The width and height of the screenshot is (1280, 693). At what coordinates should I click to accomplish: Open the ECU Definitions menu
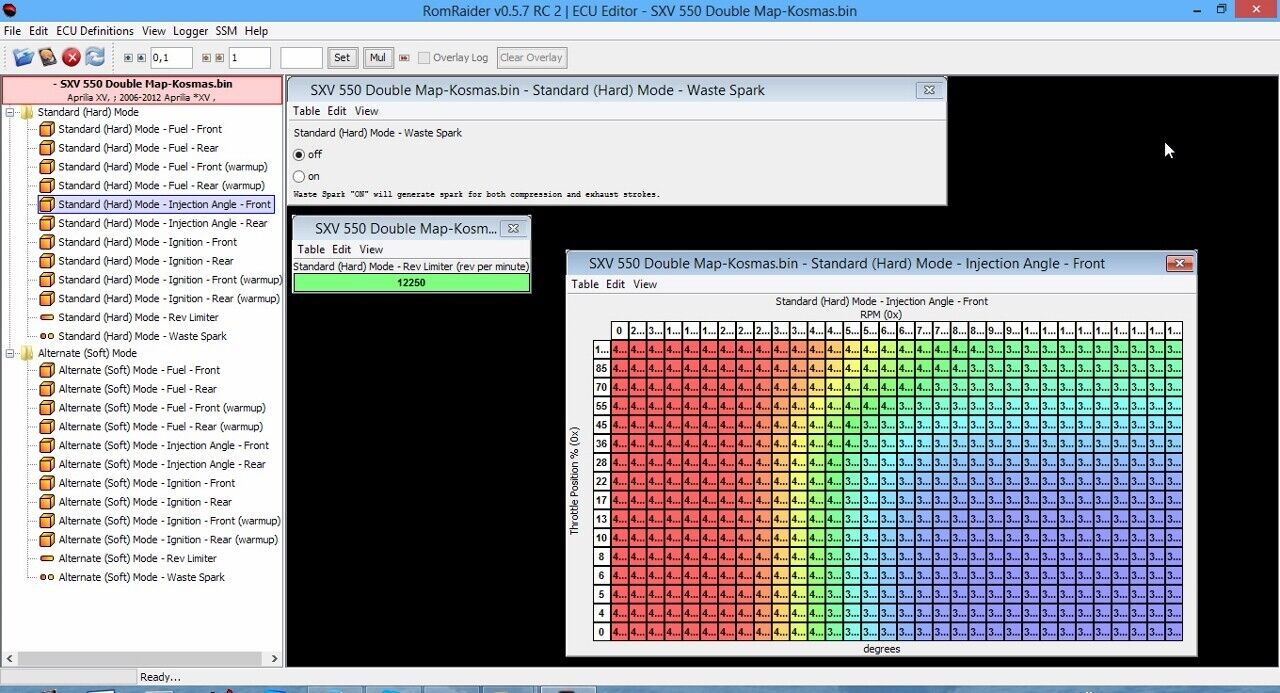click(95, 31)
